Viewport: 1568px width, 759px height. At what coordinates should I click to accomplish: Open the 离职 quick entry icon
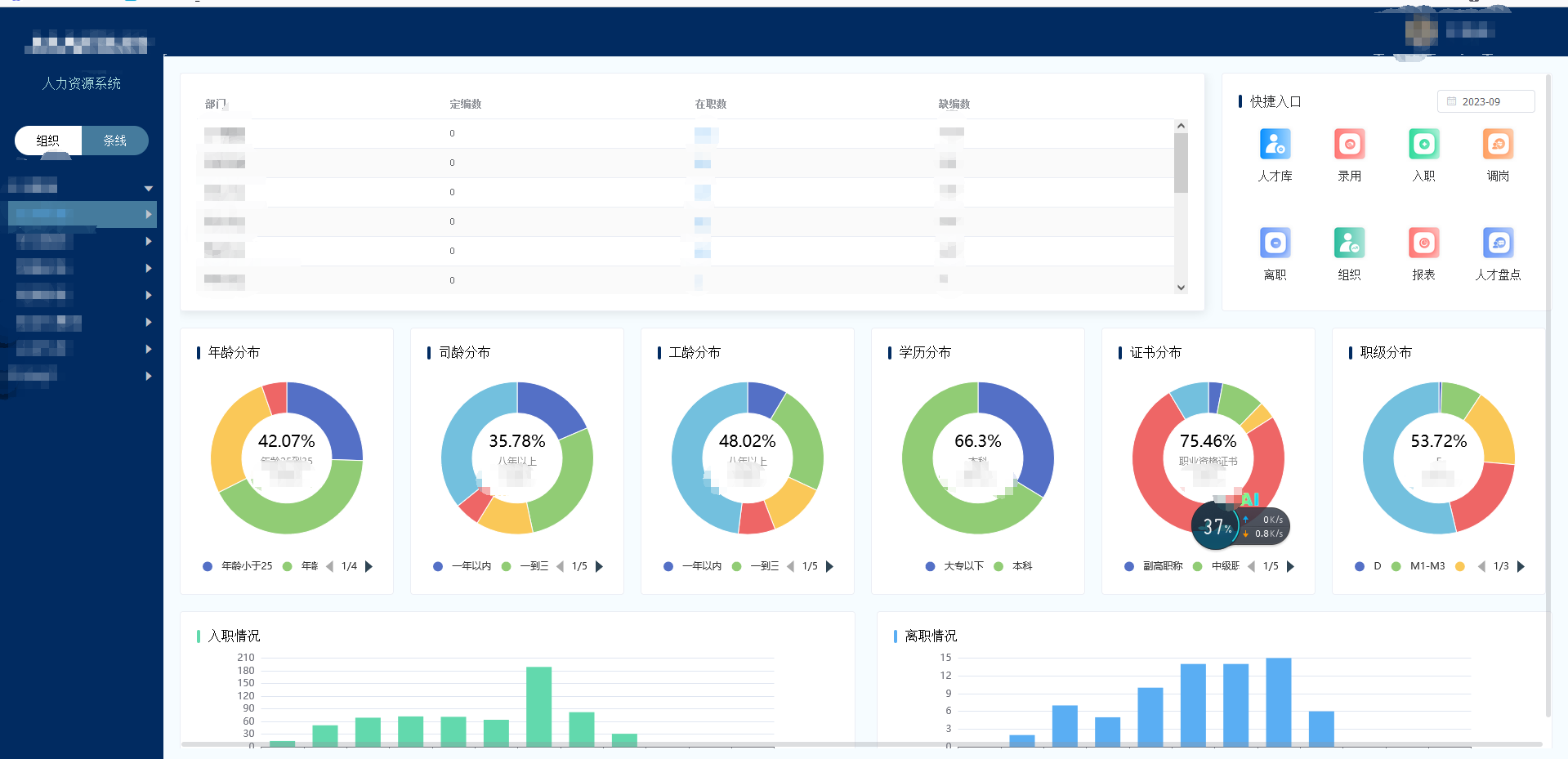[x=1275, y=243]
